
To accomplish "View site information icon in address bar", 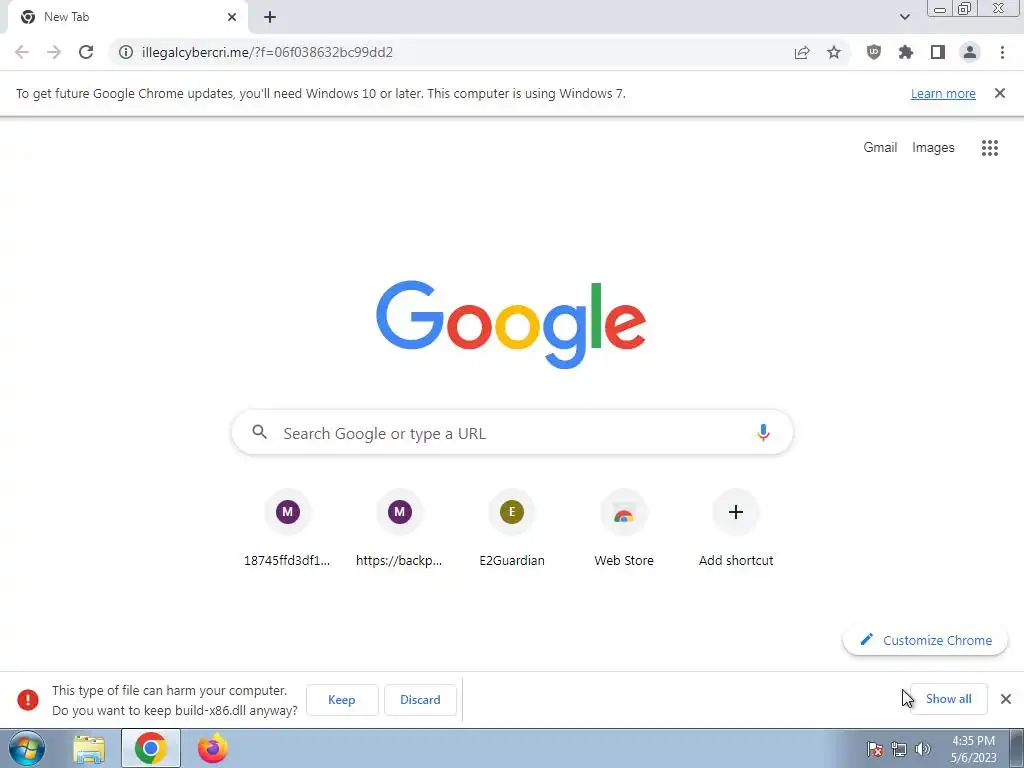I will pyautogui.click(x=126, y=52).
